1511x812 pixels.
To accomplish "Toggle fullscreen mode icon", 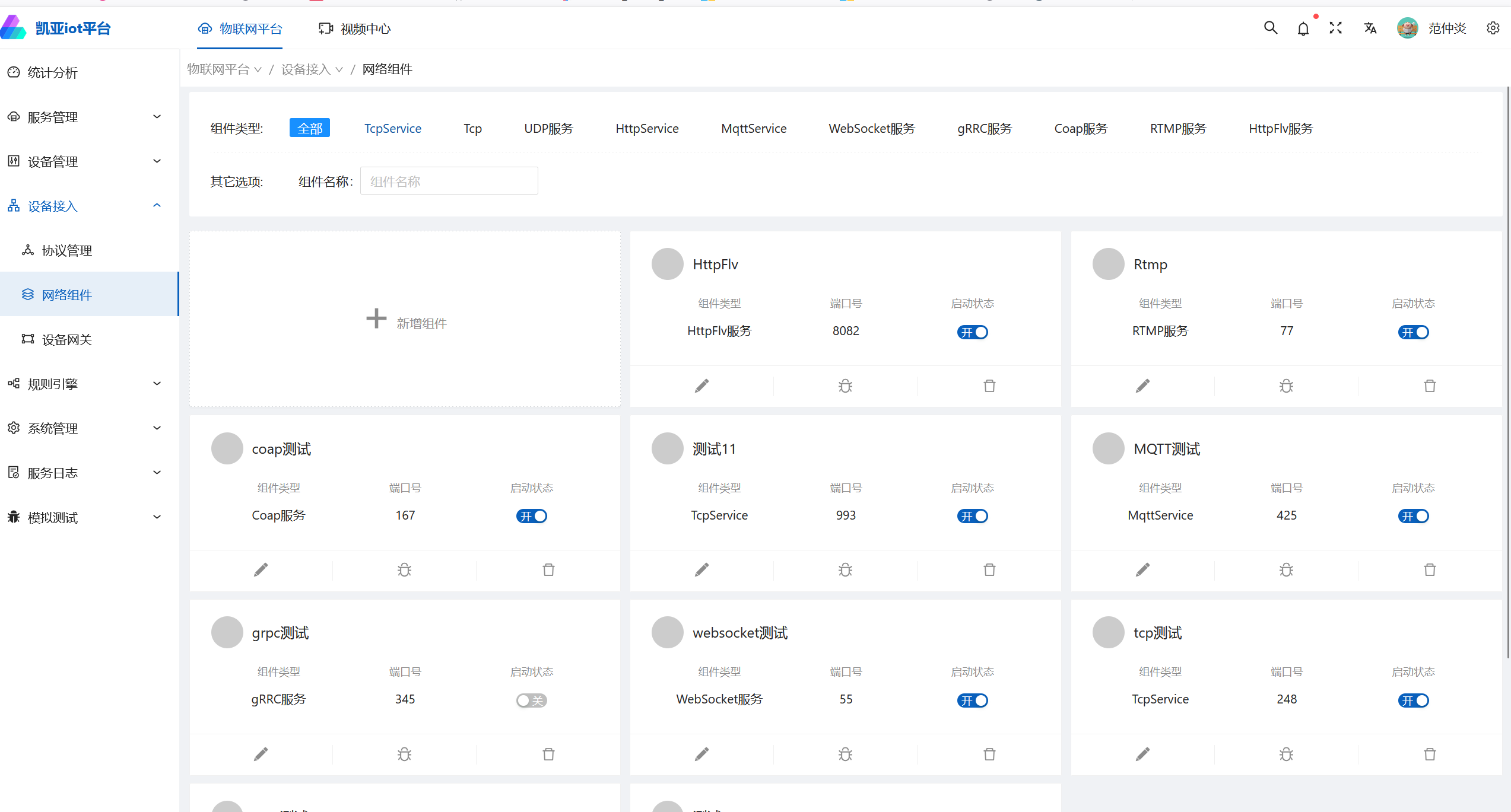I will pos(1335,28).
